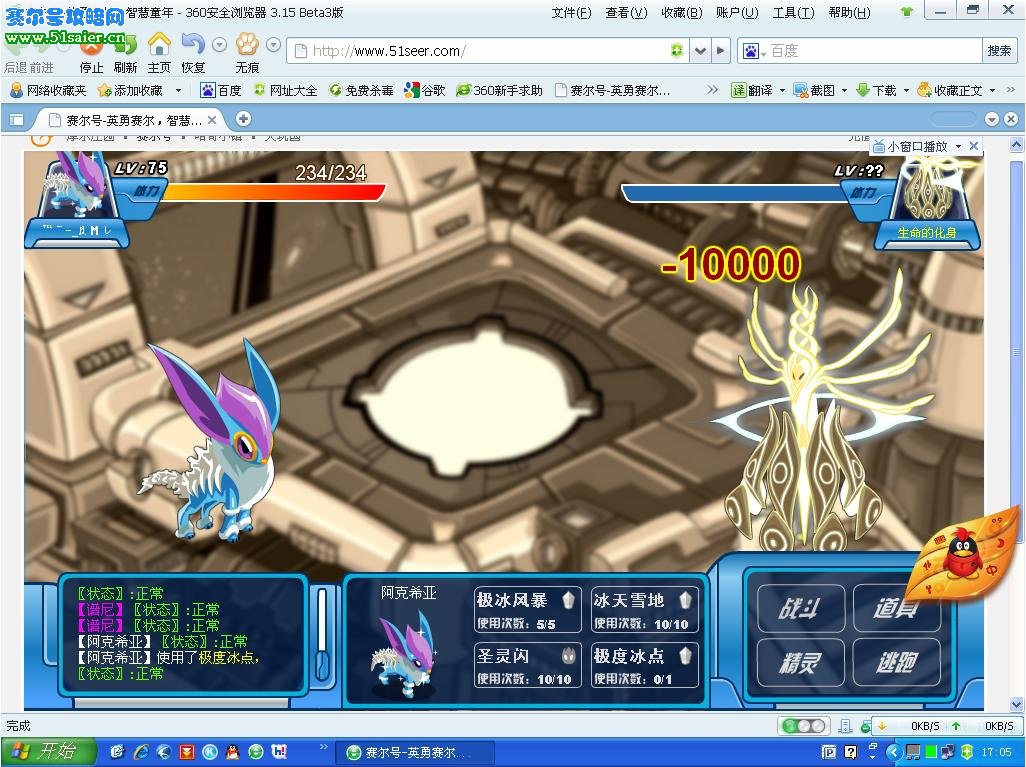Close the 小窗口播放 mini-window bar
Screen dimensions: 1026x767
[974, 146]
